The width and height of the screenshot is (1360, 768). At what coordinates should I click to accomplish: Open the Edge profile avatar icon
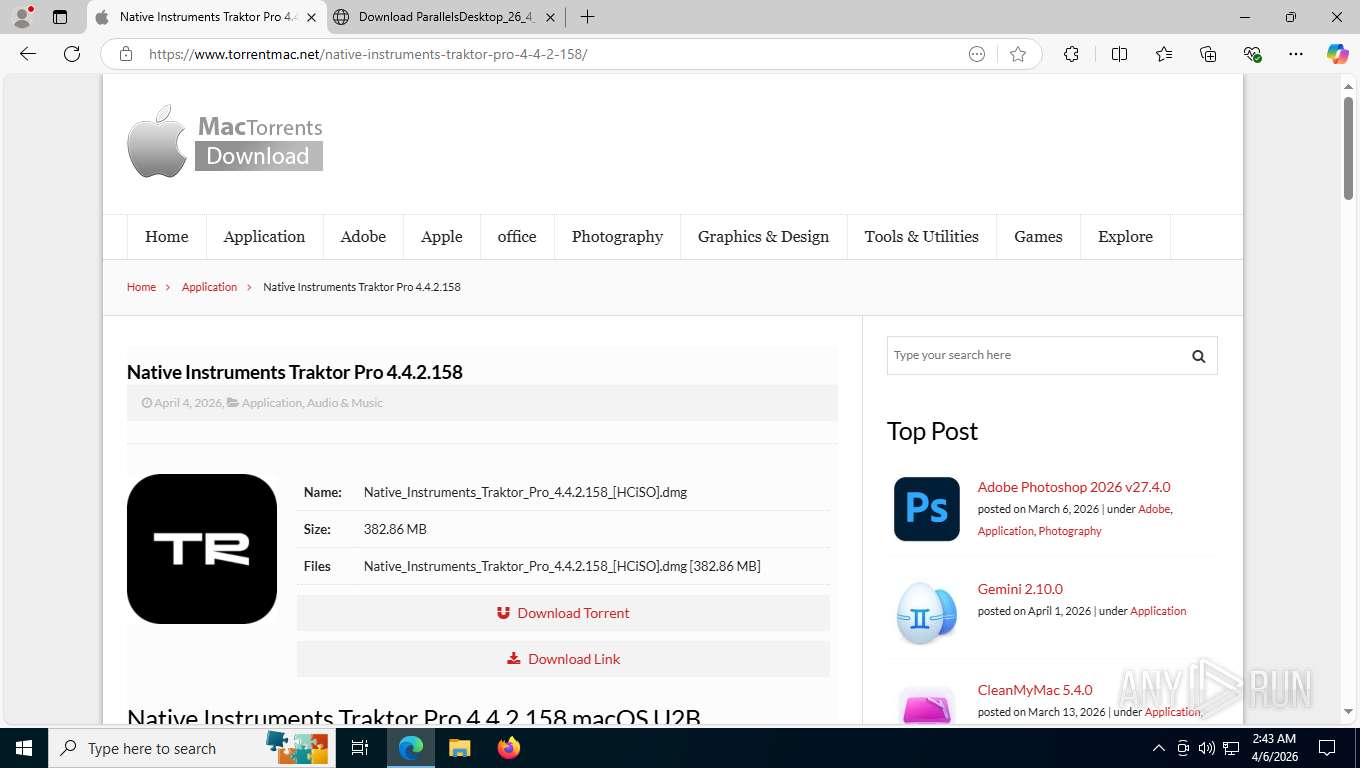(x=22, y=17)
